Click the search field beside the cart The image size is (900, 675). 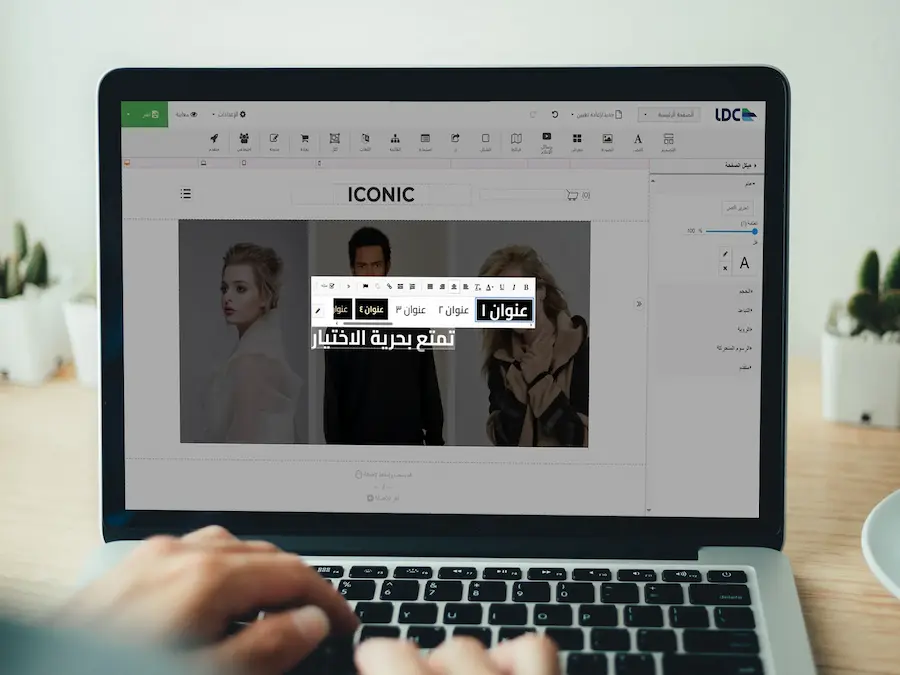click(x=521, y=195)
